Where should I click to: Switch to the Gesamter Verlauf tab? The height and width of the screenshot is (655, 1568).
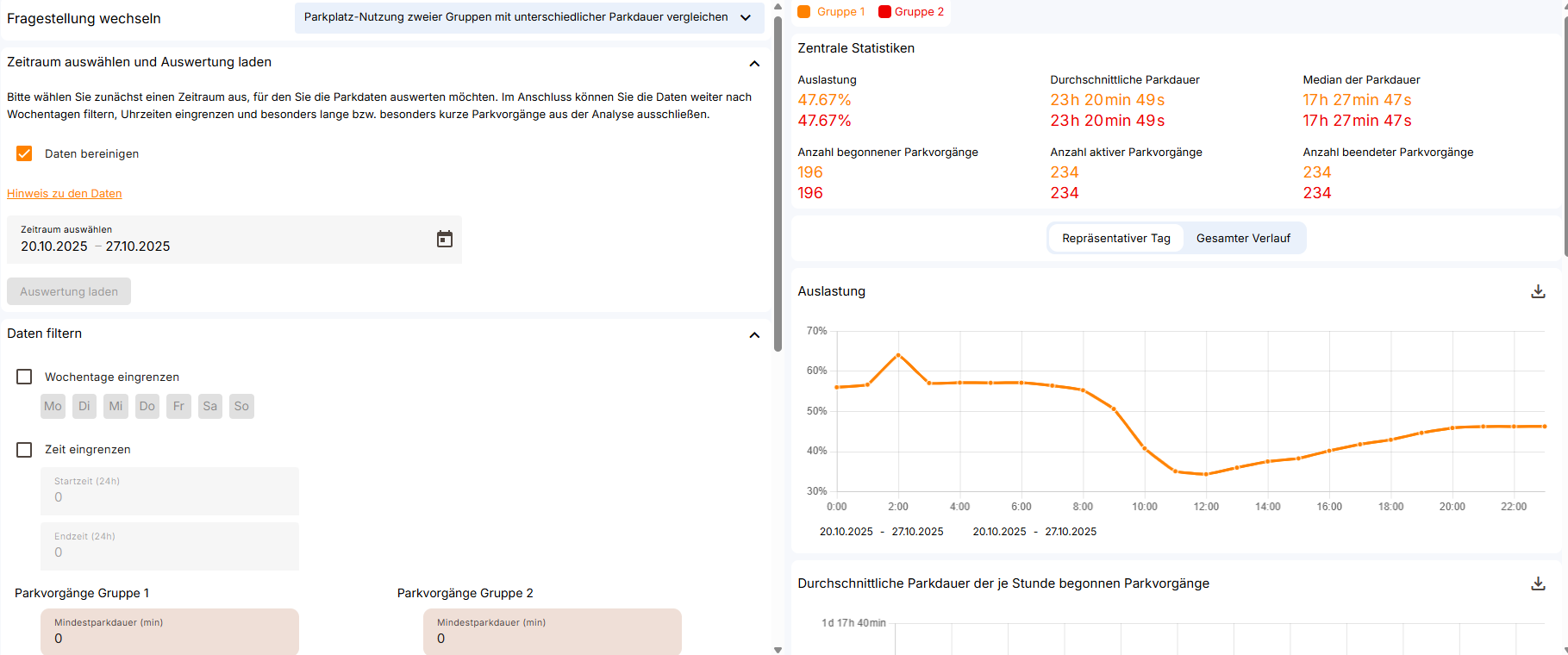[x=1242, y=238]
